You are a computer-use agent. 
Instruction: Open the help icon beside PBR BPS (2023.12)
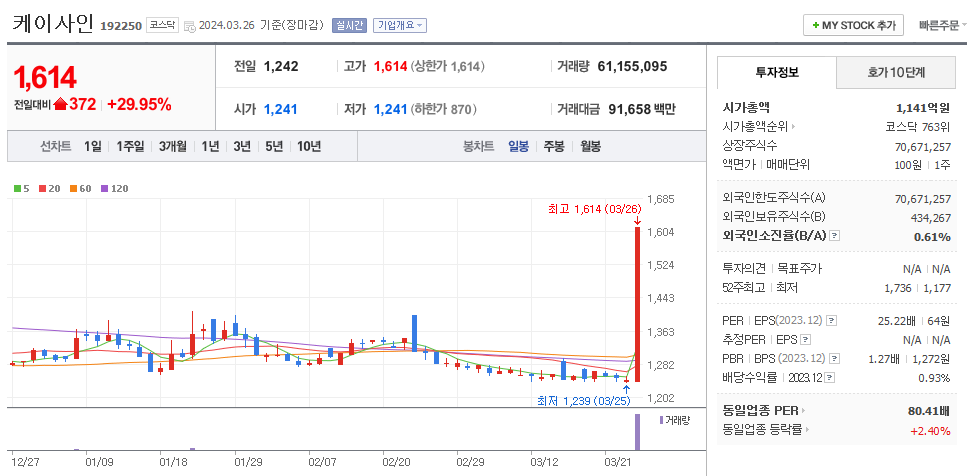[x=835, y=359]
